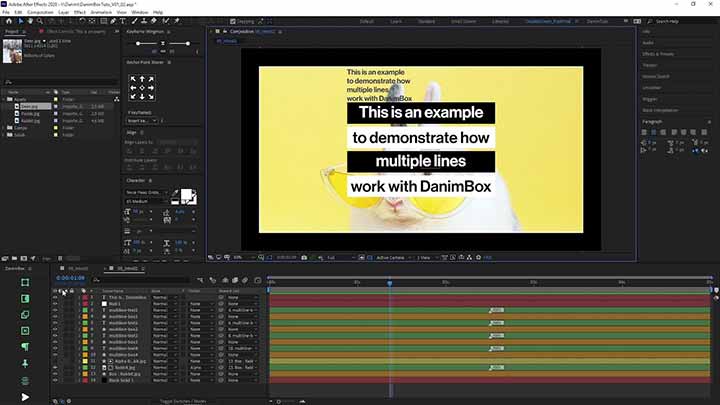Open the Composition menu

click(40, 12)
